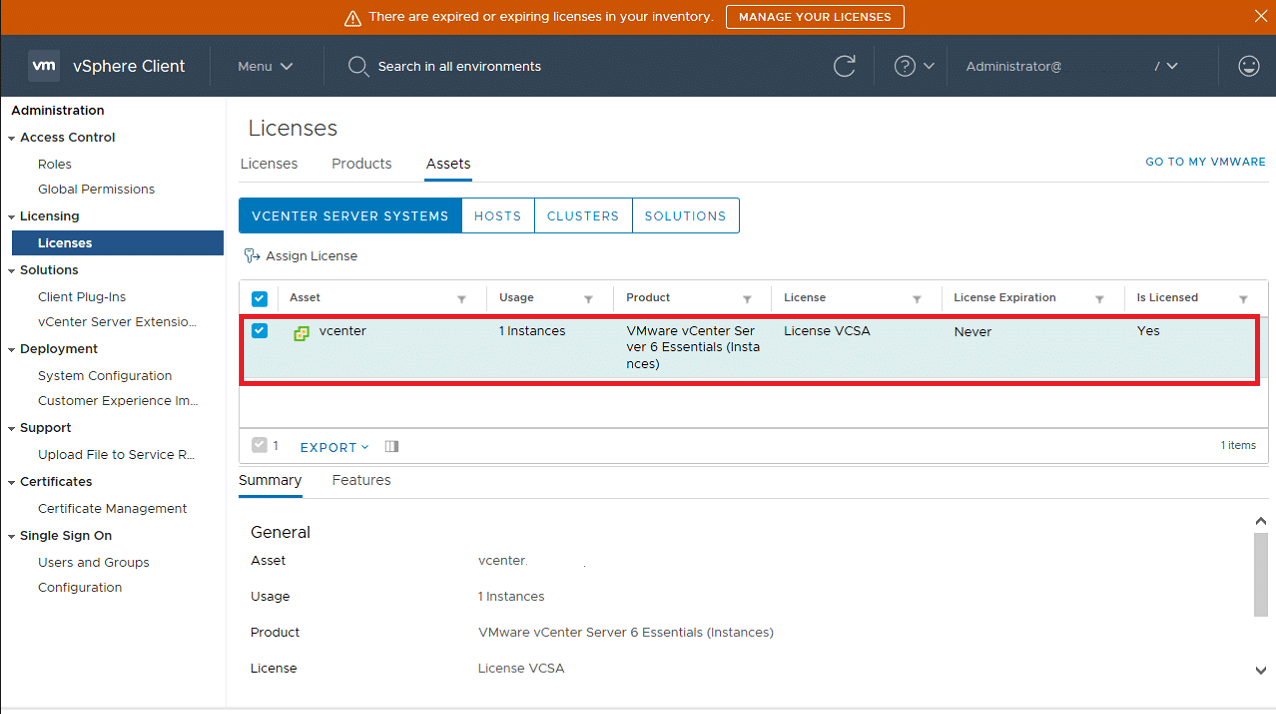Collapse the Support section
Image resolution: width=1276 pixels, height=714 pixels.
(x=12, y=429)
